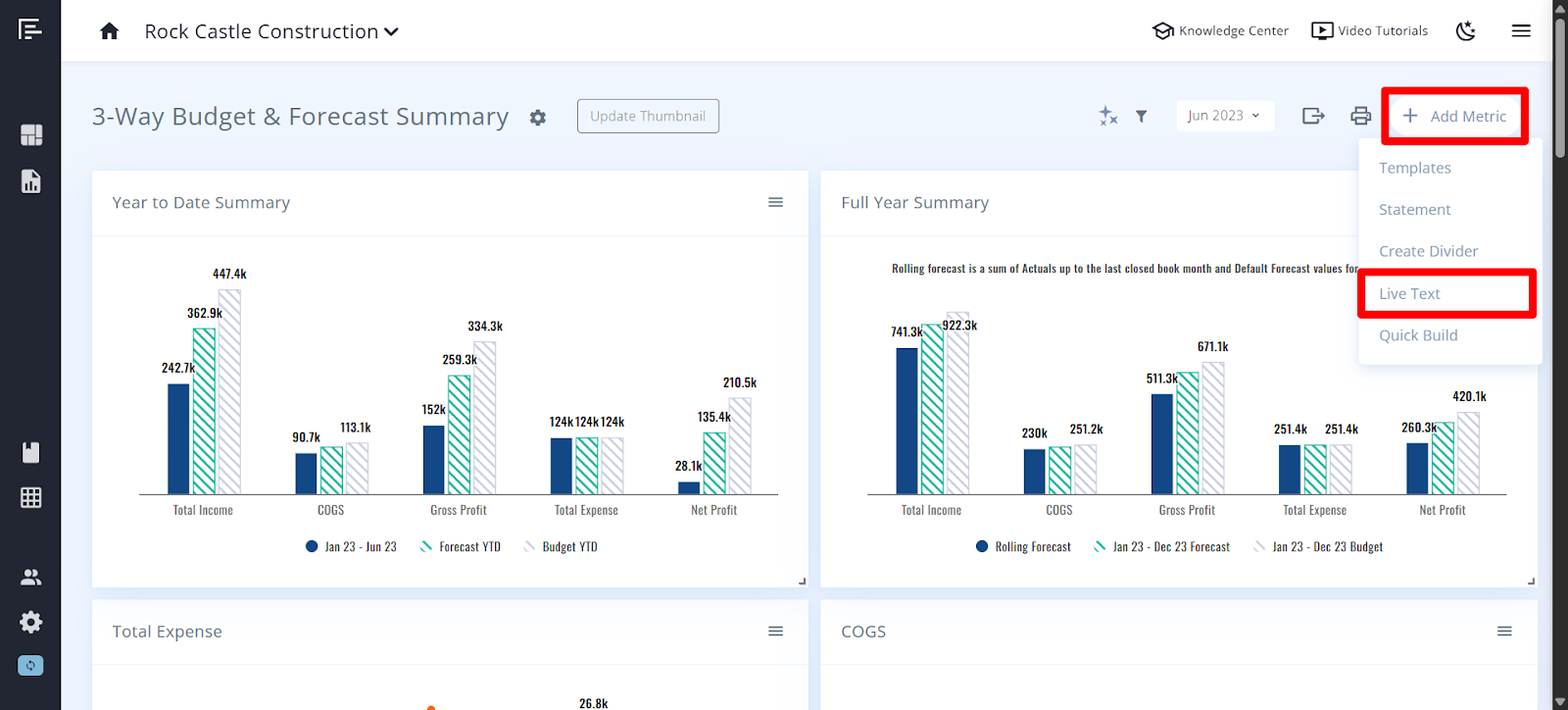The image size is (1568, 710).
Task: Click the export icon
Action: click(1313, 116)
